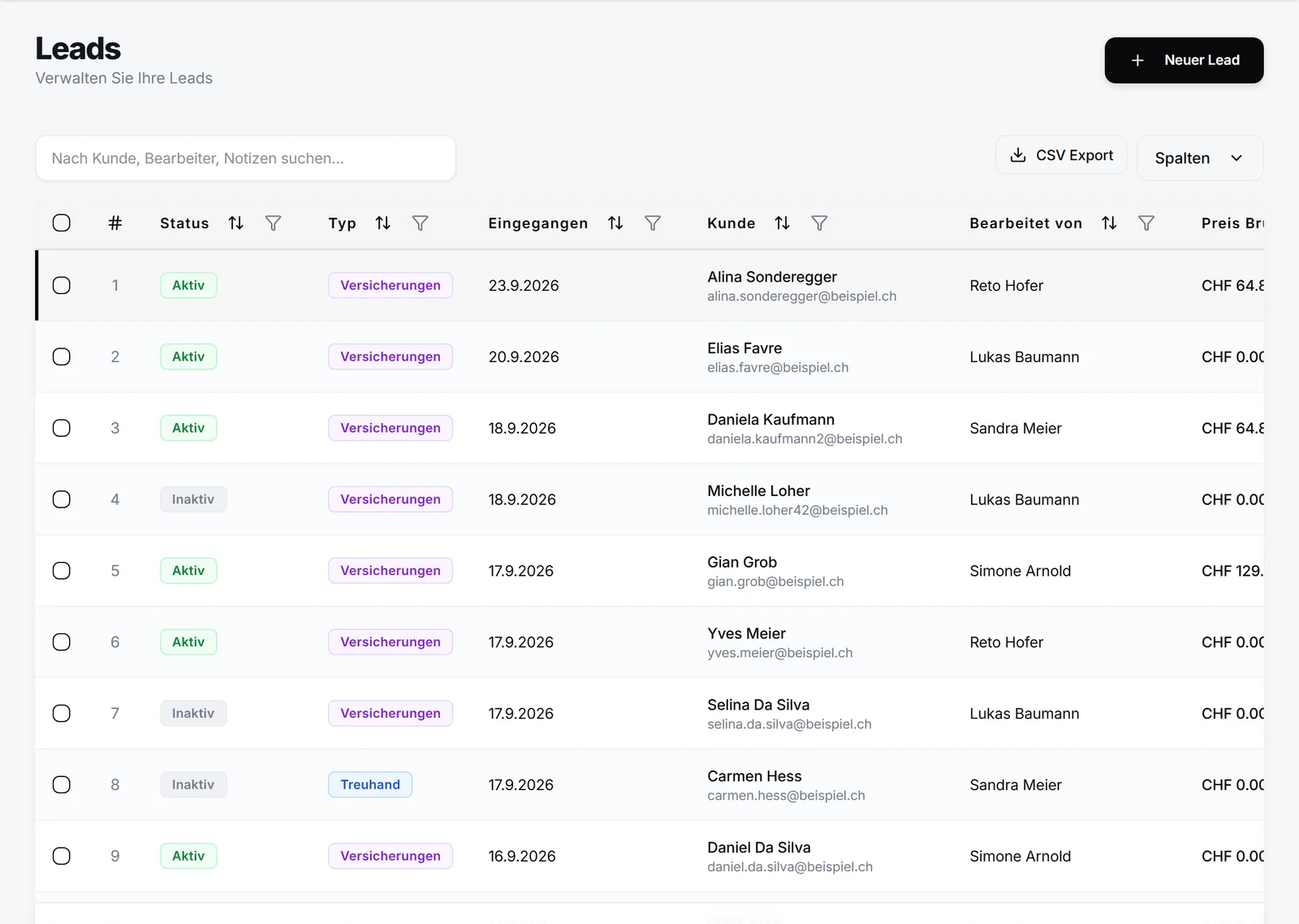Check the Gian Grob row checkbox
This screenshot has height=924, width=1299.
(62, 572)
